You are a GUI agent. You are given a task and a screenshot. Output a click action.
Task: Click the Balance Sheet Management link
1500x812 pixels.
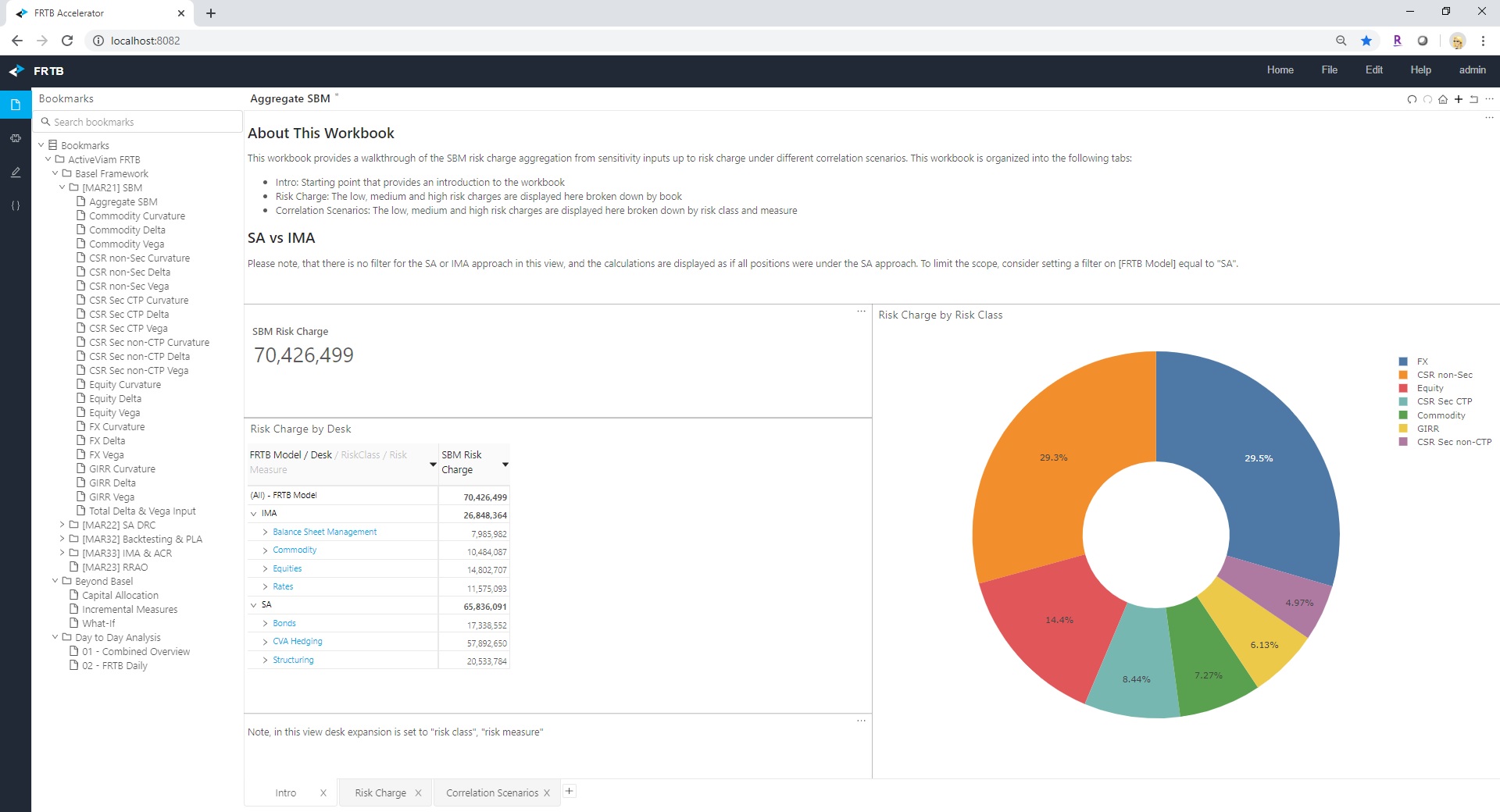(324, 532)
